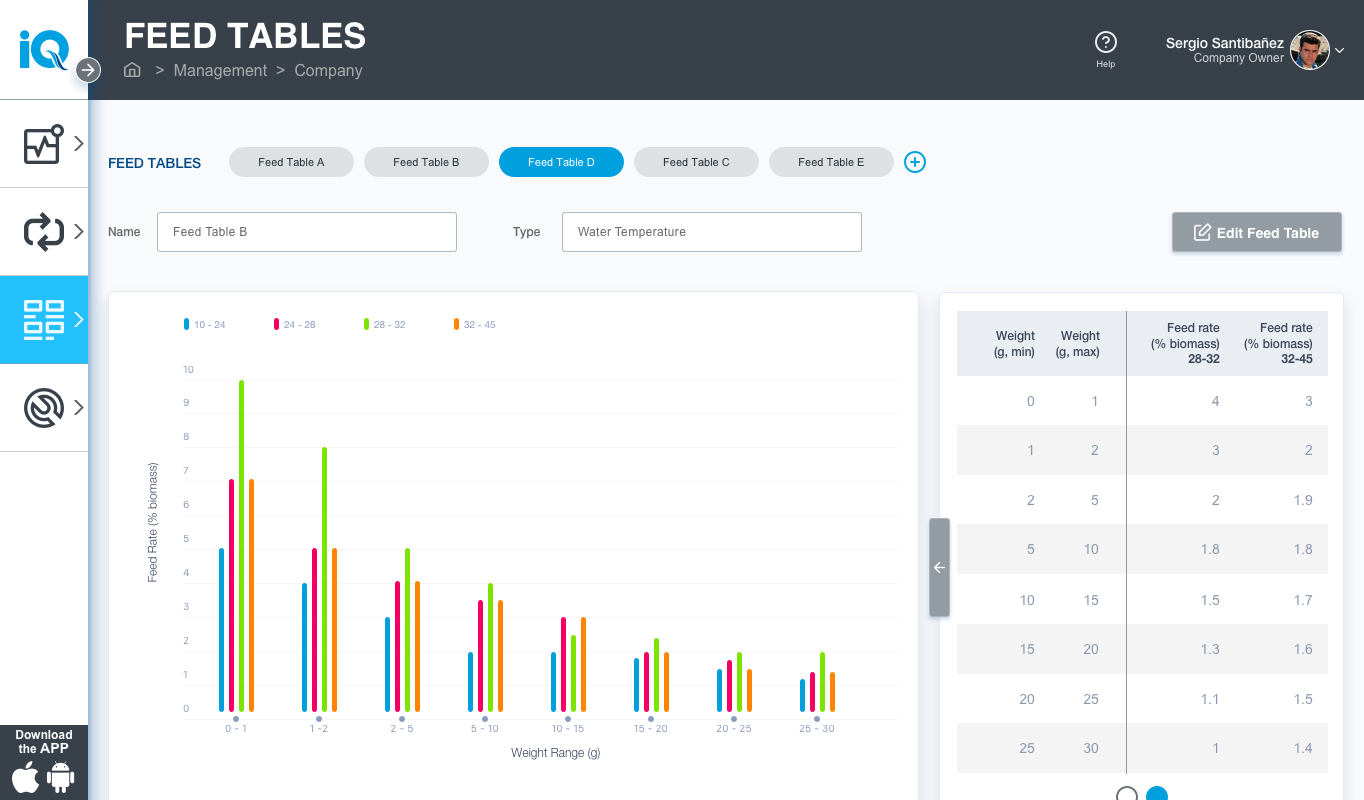The height and width of the screenshot is (800, 1364).
Task: Switch to the Feed Table A tab
Action: [291, 162]
